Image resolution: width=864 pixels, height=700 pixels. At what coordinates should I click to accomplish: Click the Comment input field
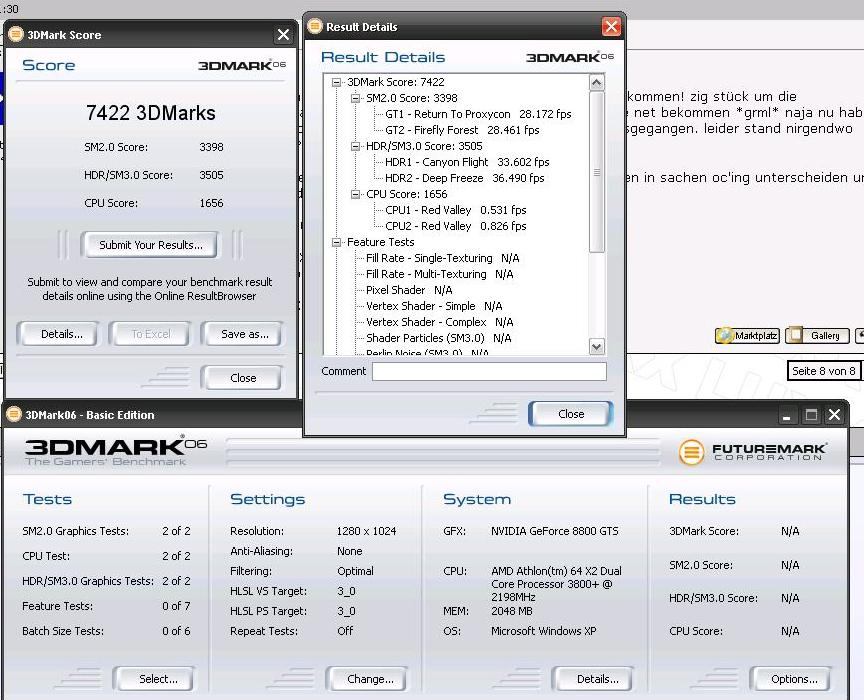point(489,371)
